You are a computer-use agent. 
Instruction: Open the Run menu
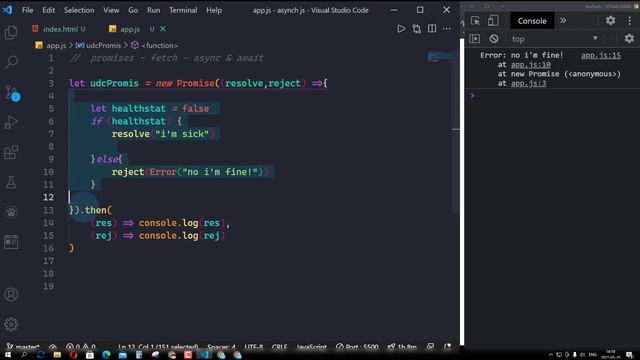tap(153, 10)
